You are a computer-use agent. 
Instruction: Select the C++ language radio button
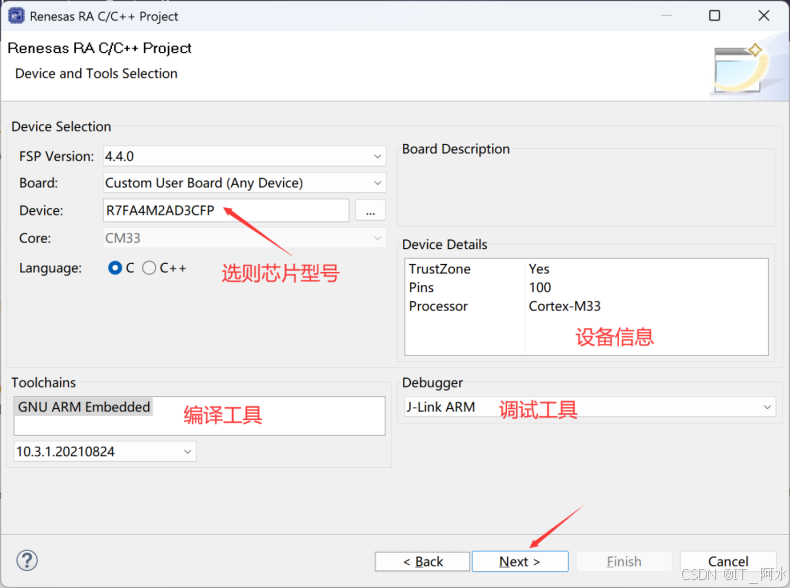pyautogui.click(x=149, y=268)
